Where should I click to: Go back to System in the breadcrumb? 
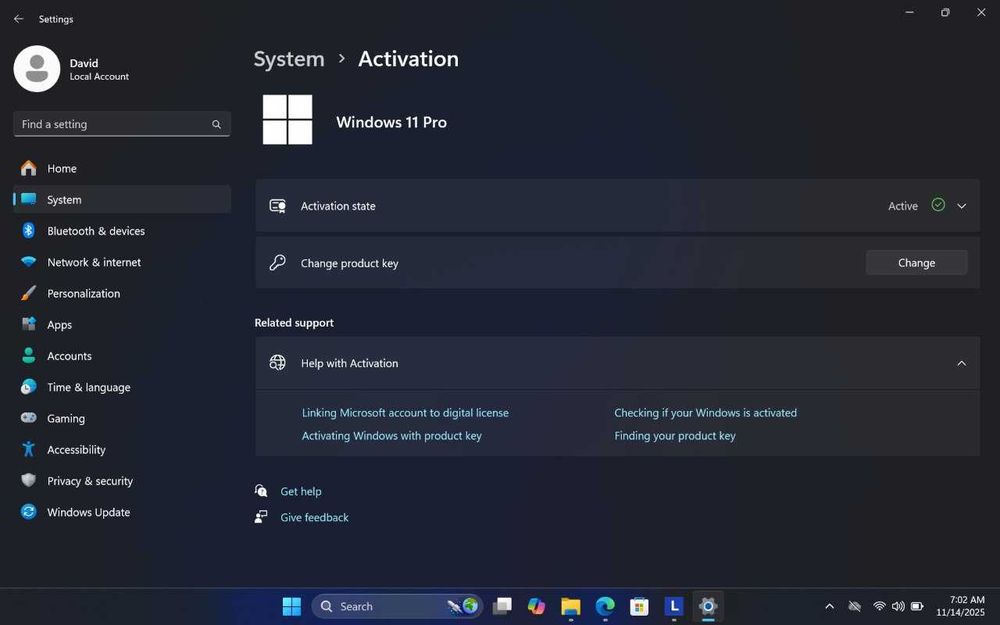click(x=289, y=59)
